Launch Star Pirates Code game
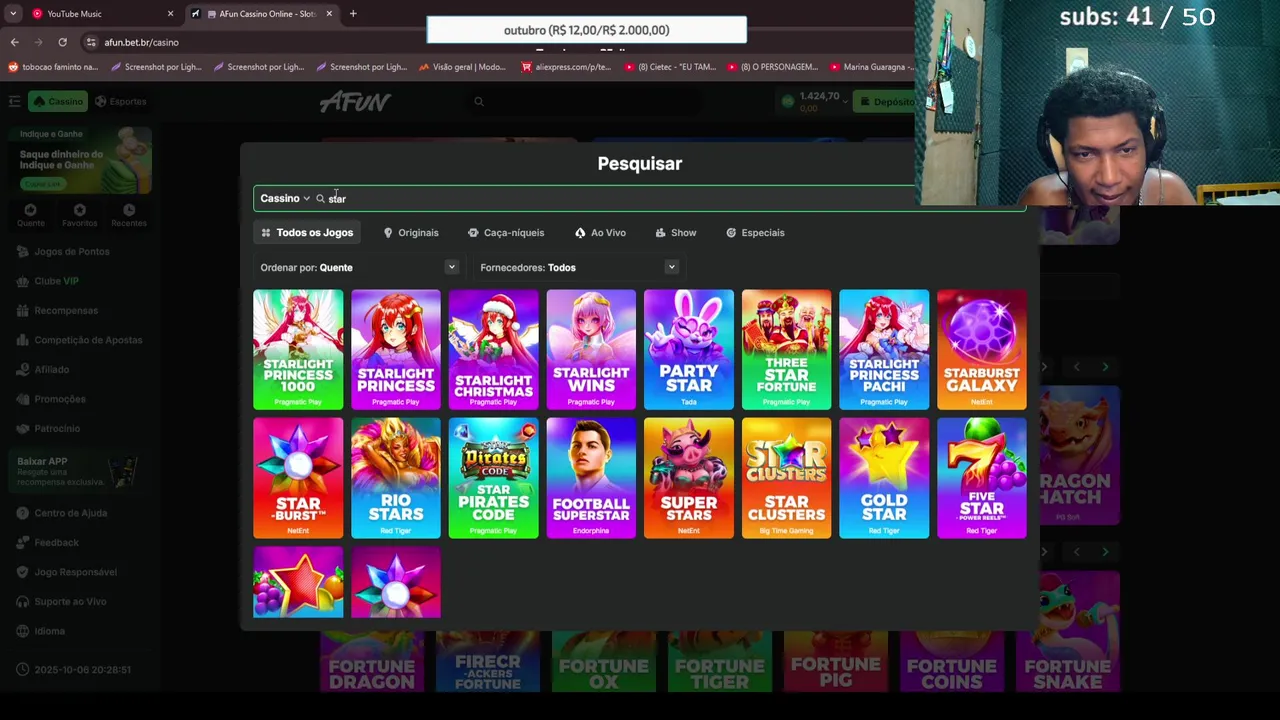1280x720 pixels. (x=493, y=478)
